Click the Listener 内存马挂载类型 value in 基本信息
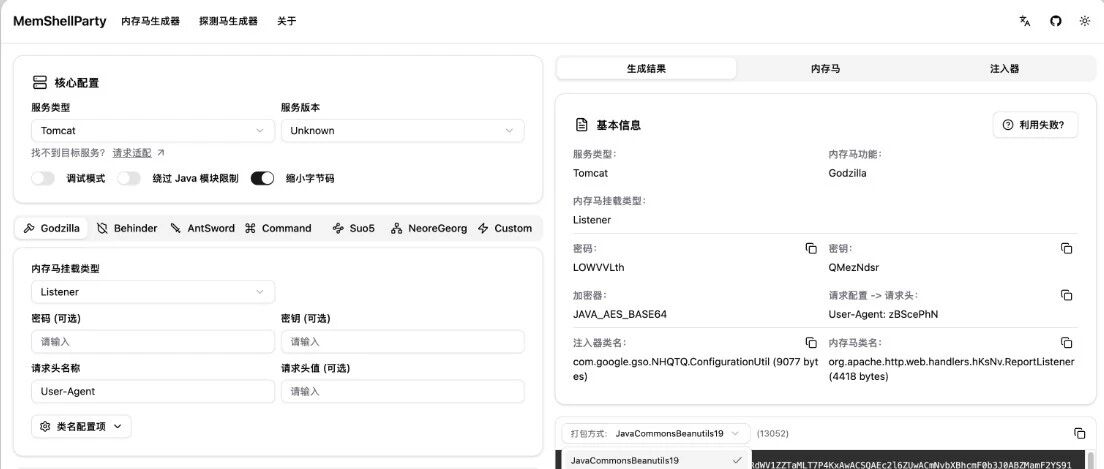 click(592, 220)
